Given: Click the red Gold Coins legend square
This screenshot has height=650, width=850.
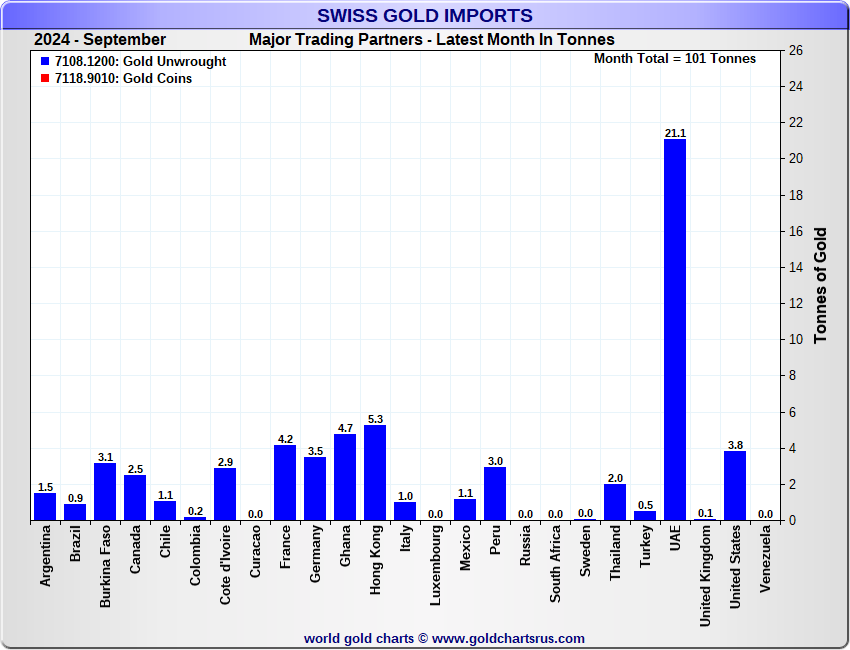Looking at the screenshot, I should click(x=45, y=78).
